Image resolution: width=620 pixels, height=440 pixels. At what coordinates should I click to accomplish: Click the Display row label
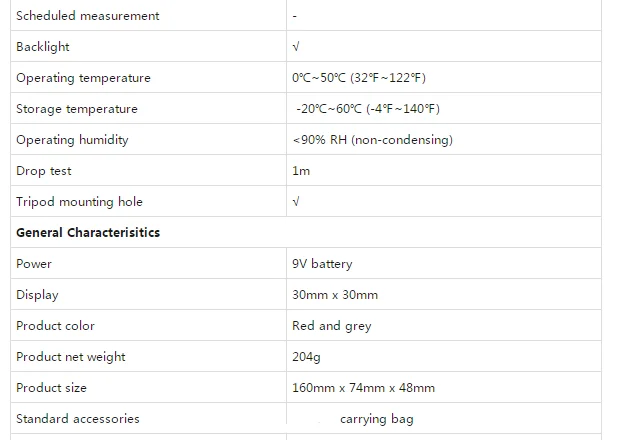(37, 295)
